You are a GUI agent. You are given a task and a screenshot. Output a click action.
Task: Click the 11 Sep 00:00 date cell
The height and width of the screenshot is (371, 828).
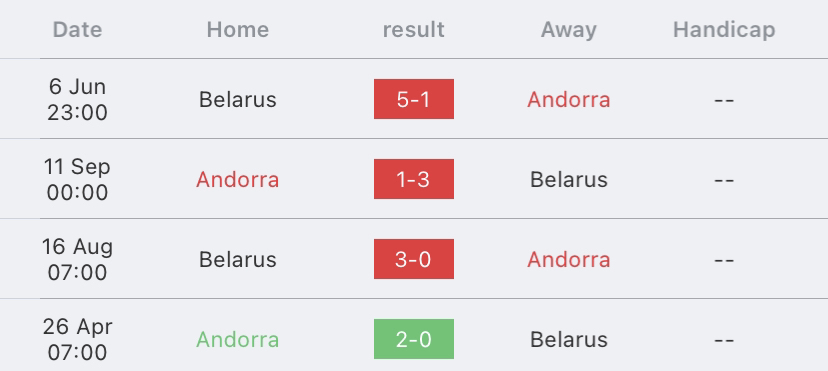[78, 179]
